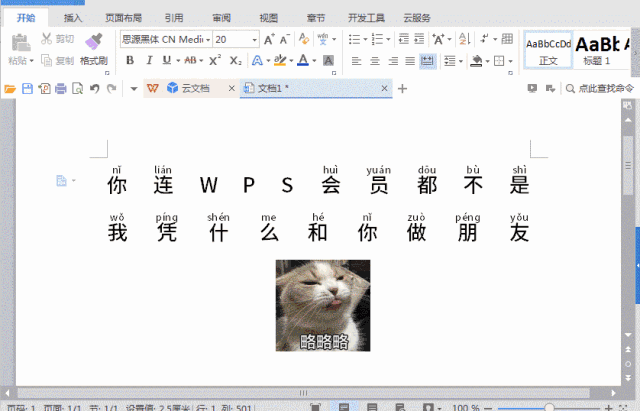The image size is (640, 411).
Task: Align text right
Action: [393, 61]
